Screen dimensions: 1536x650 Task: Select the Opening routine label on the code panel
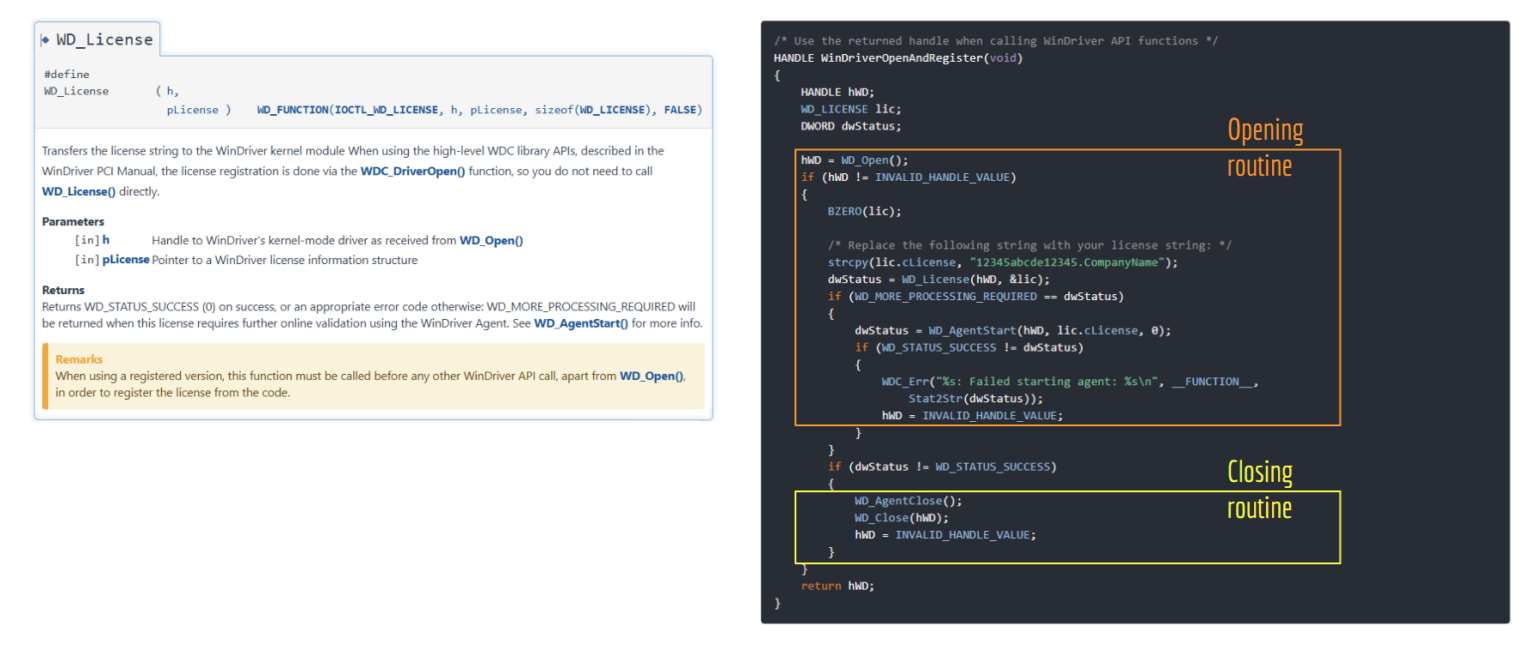[x=1264, y=147]
